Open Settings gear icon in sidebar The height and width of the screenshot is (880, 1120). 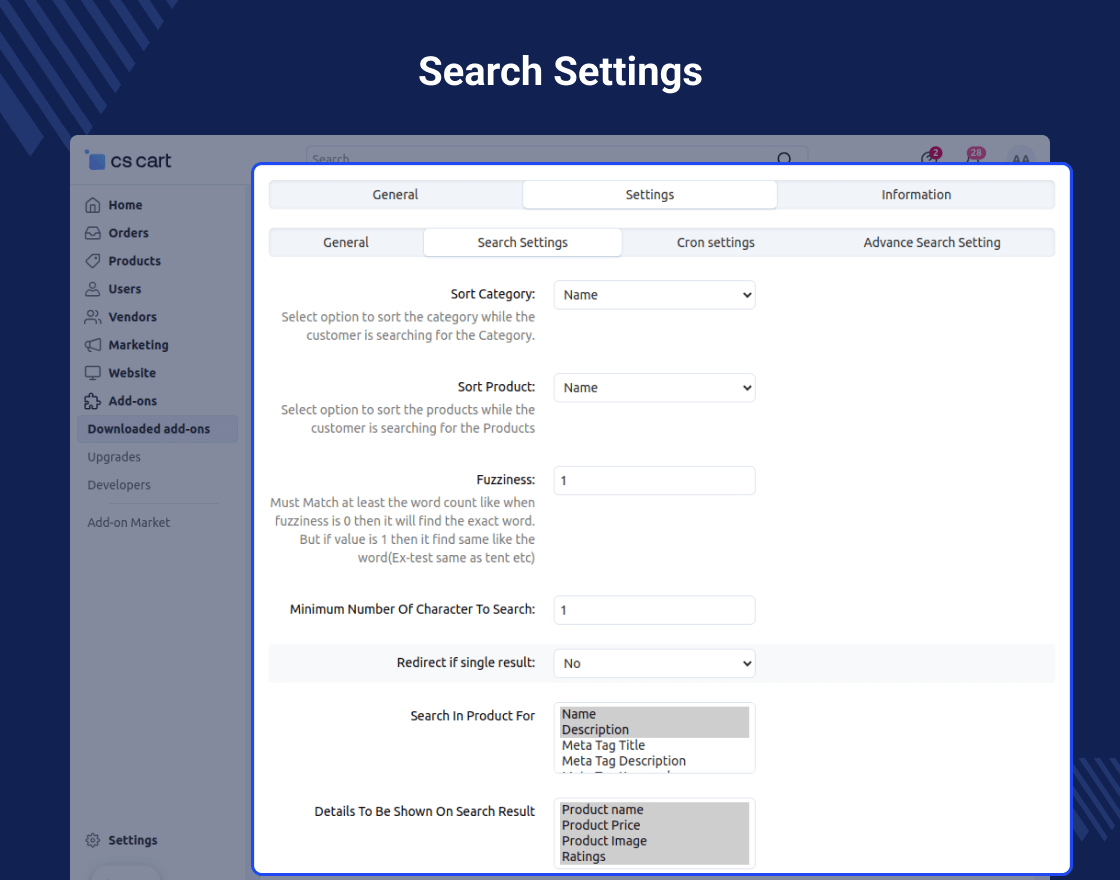coord(93,840)
